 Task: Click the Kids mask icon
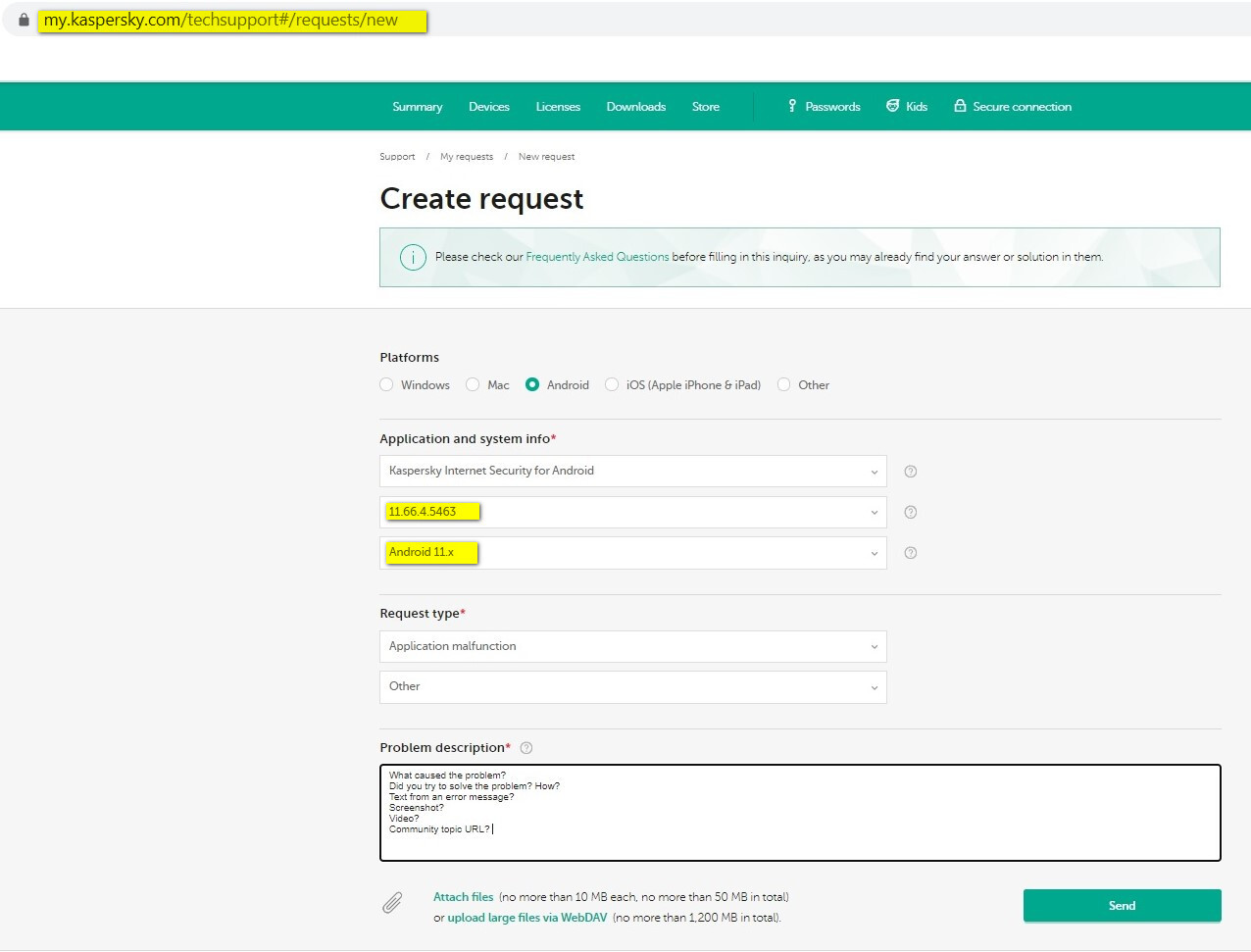pyautogui.click(x=893, y=106)
